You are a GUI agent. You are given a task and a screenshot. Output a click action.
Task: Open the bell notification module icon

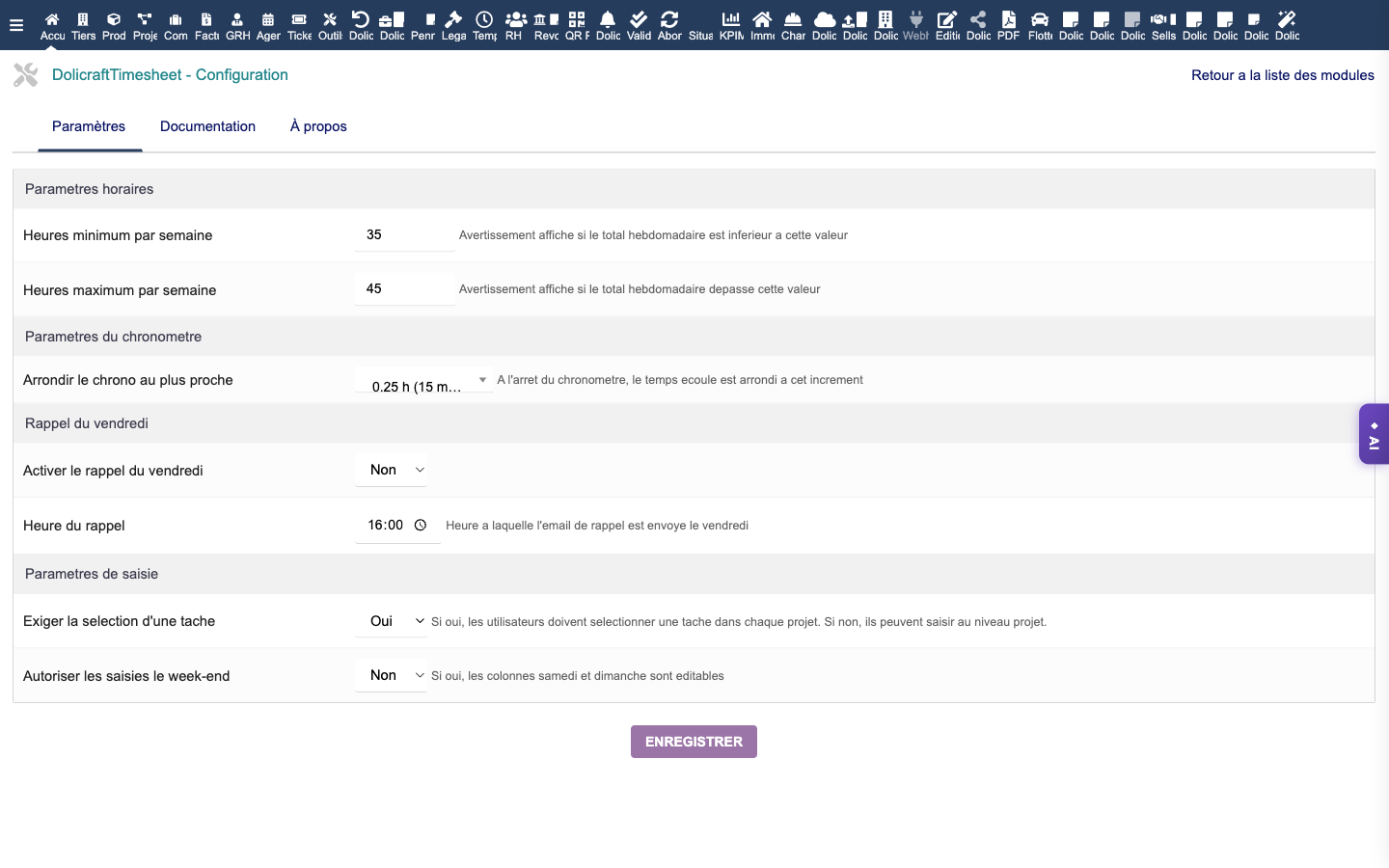coord(608,19)
